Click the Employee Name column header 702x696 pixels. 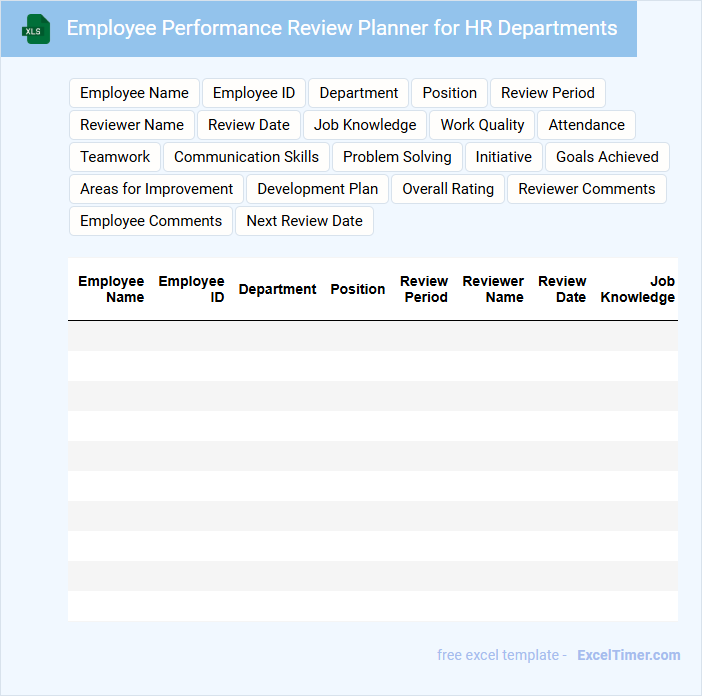111,289
